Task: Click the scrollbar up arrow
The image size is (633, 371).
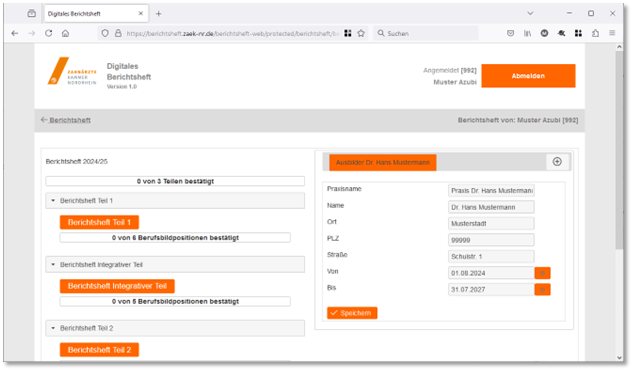Action: (619, 47)
